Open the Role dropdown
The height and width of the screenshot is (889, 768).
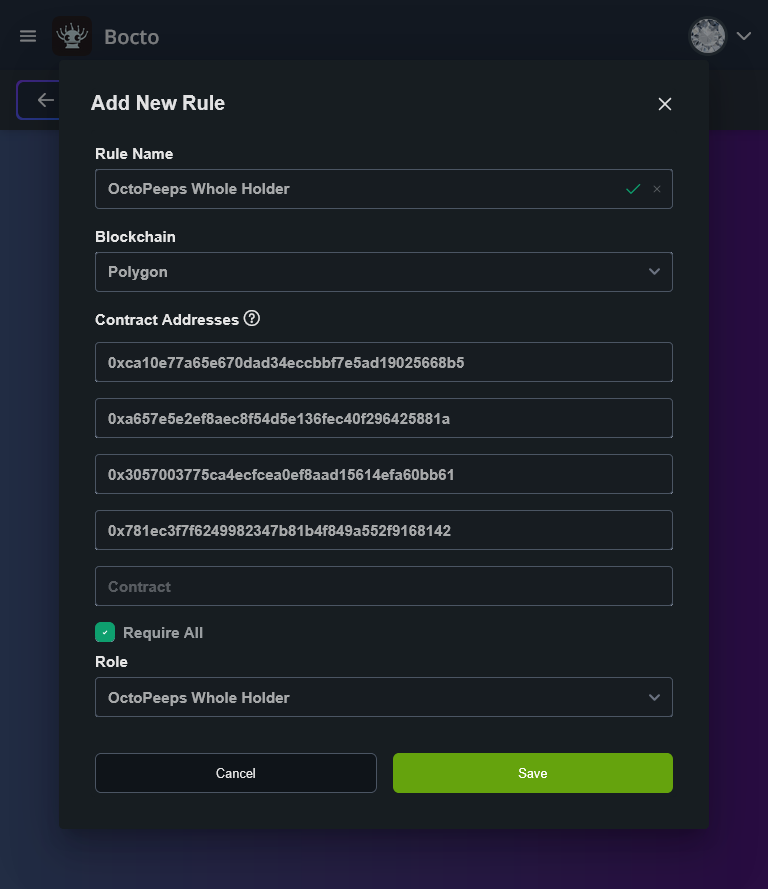point(383,697)
